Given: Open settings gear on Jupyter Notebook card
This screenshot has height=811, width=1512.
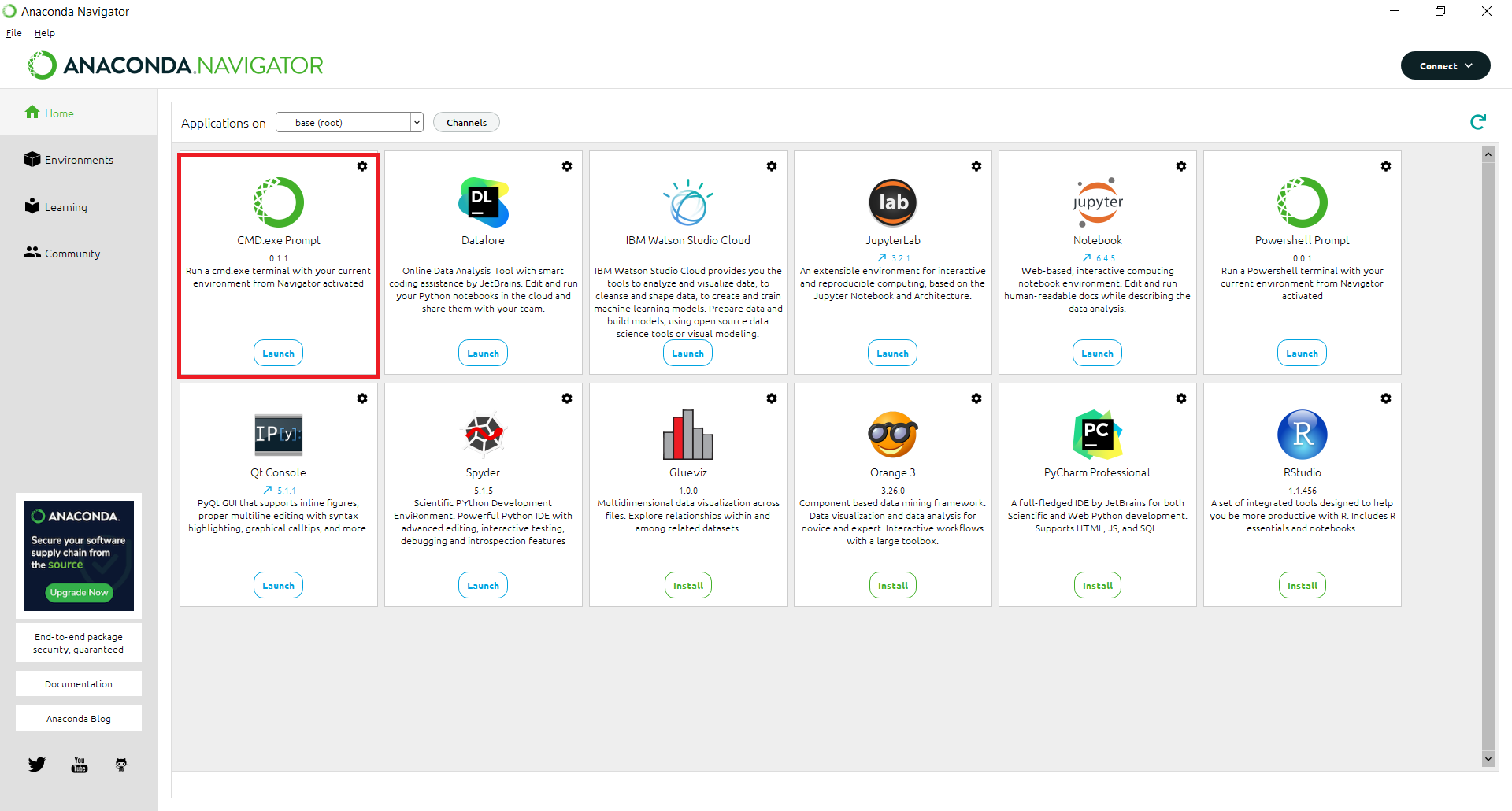Looking at the screenshot, I should coord(1181,166).
